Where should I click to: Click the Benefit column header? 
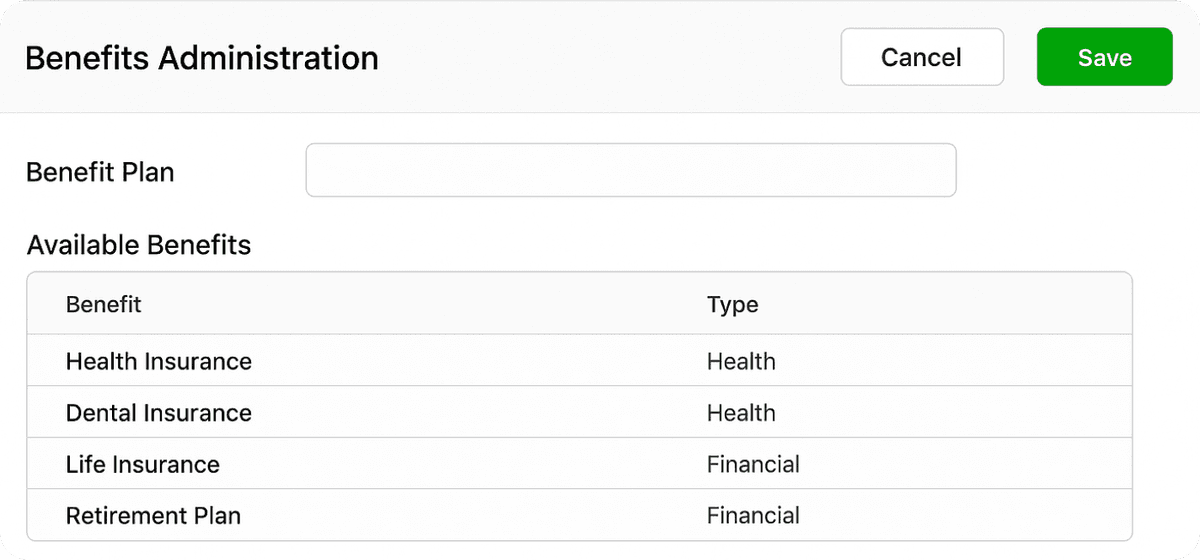[104, 304]
